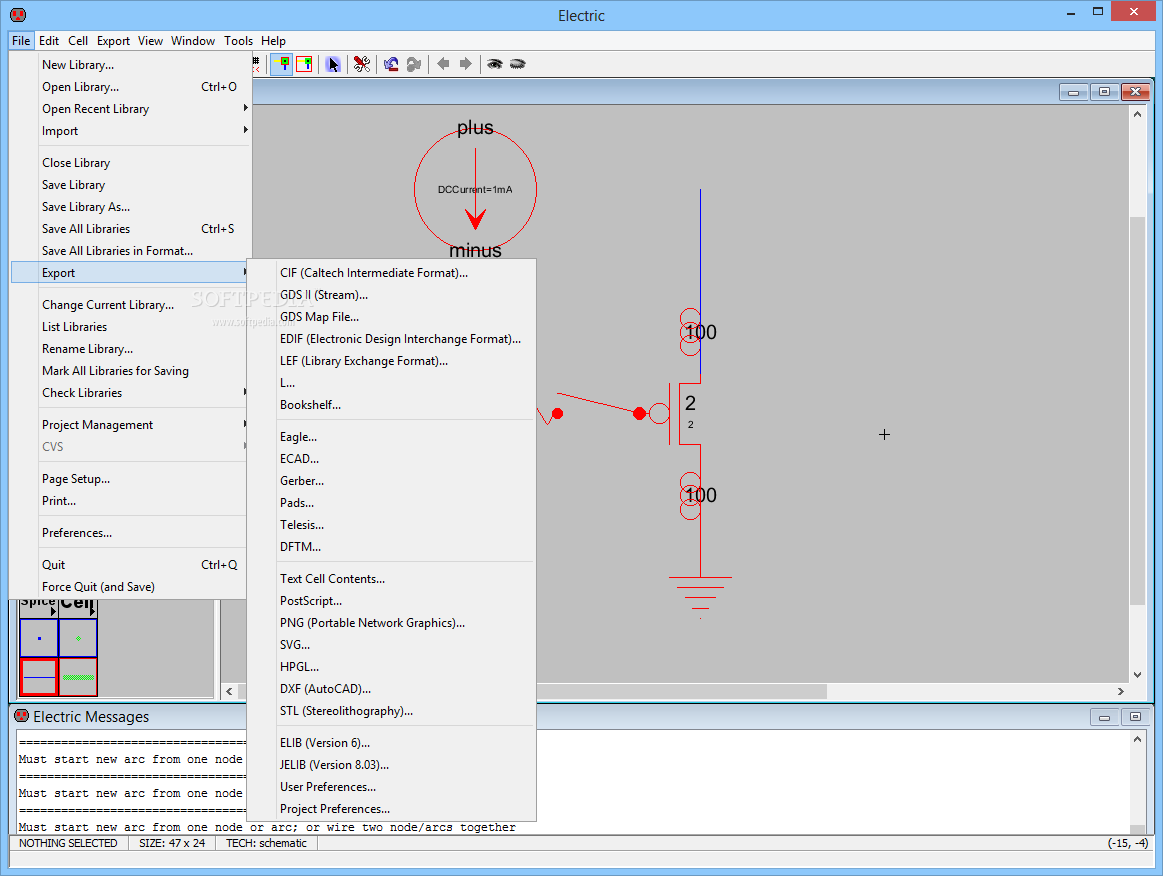Expand the Import submenu
Image resolution: width=1163 pixels, height=876 pixels.
click(131, 131)
